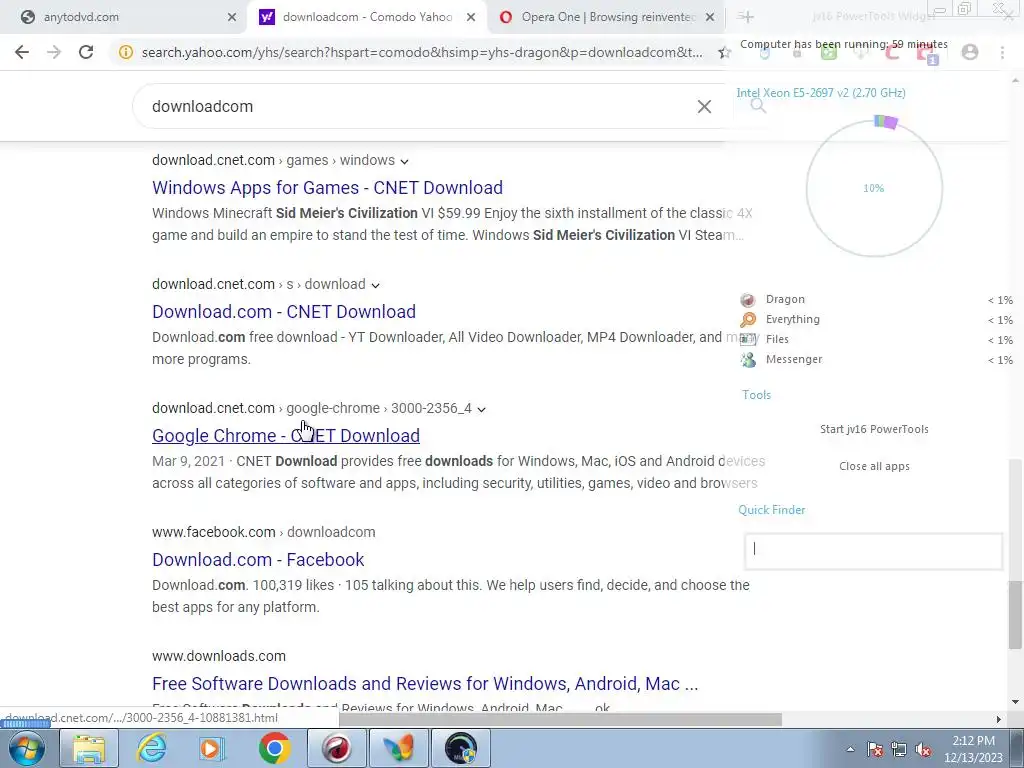Focus the Quick Finder input box
The image size is (1024, 768).
[x=873, y=551]
